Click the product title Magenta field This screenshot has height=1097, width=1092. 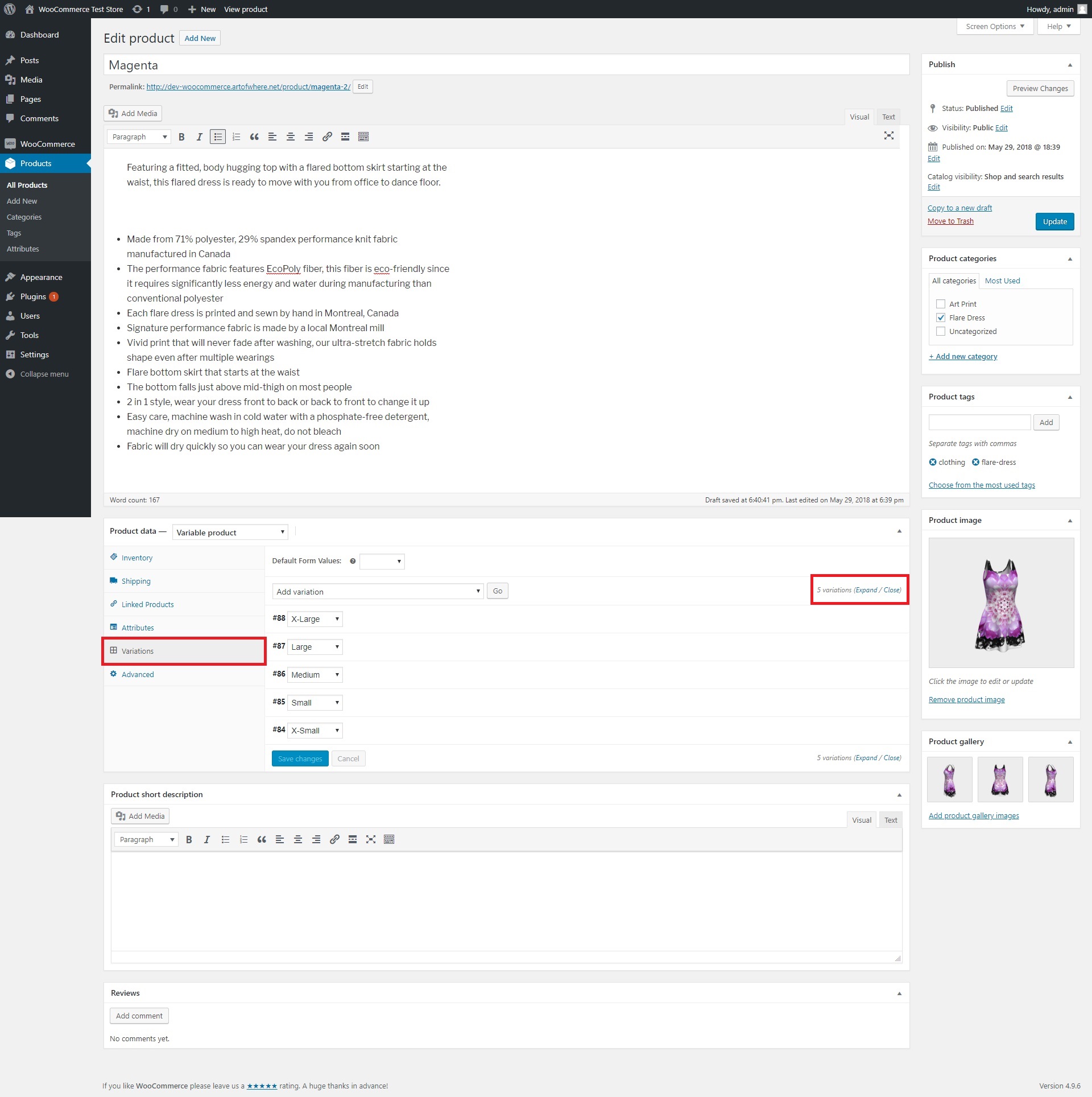click(x=506, y=65)
